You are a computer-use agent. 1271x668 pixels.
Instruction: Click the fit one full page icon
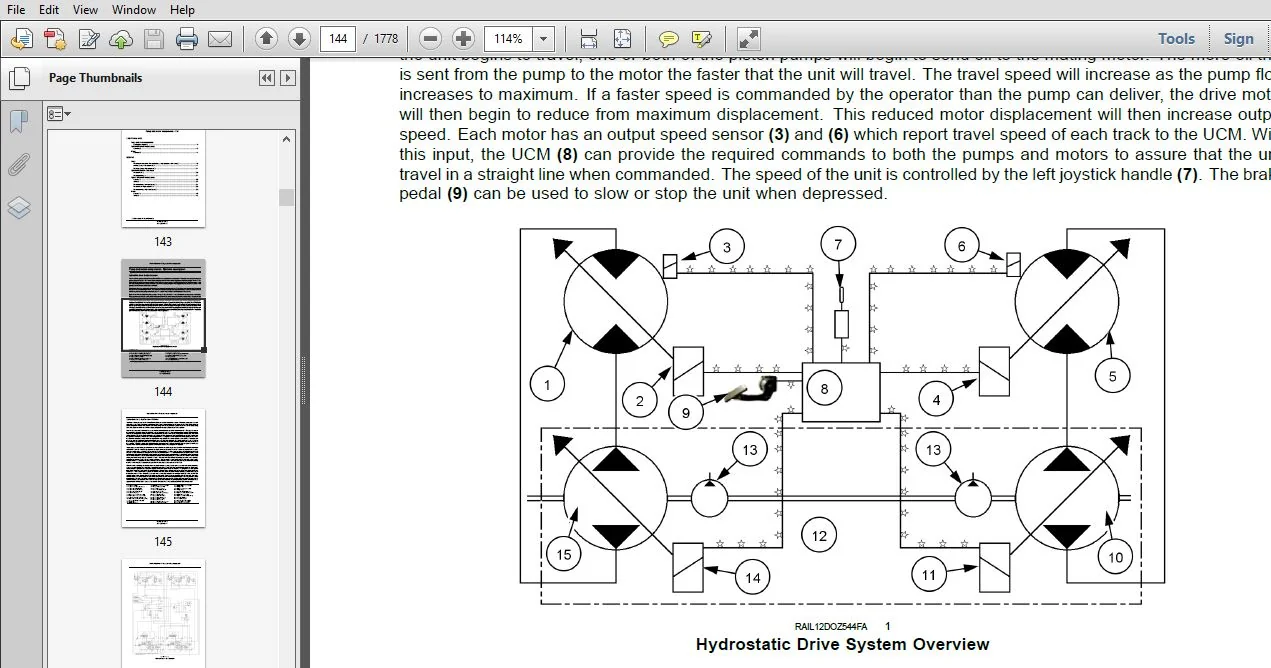tap(622, 39)
